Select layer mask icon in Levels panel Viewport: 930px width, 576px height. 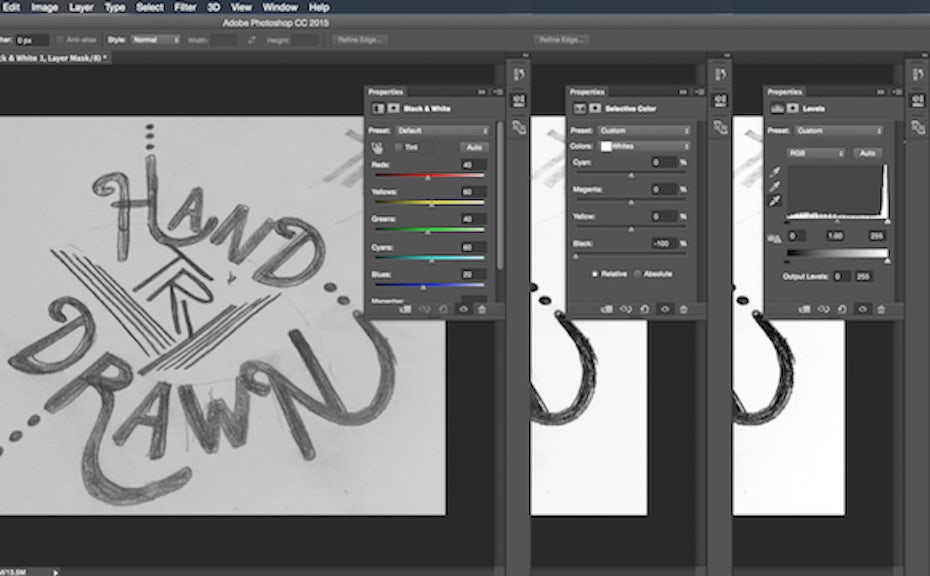coord(792,108)
